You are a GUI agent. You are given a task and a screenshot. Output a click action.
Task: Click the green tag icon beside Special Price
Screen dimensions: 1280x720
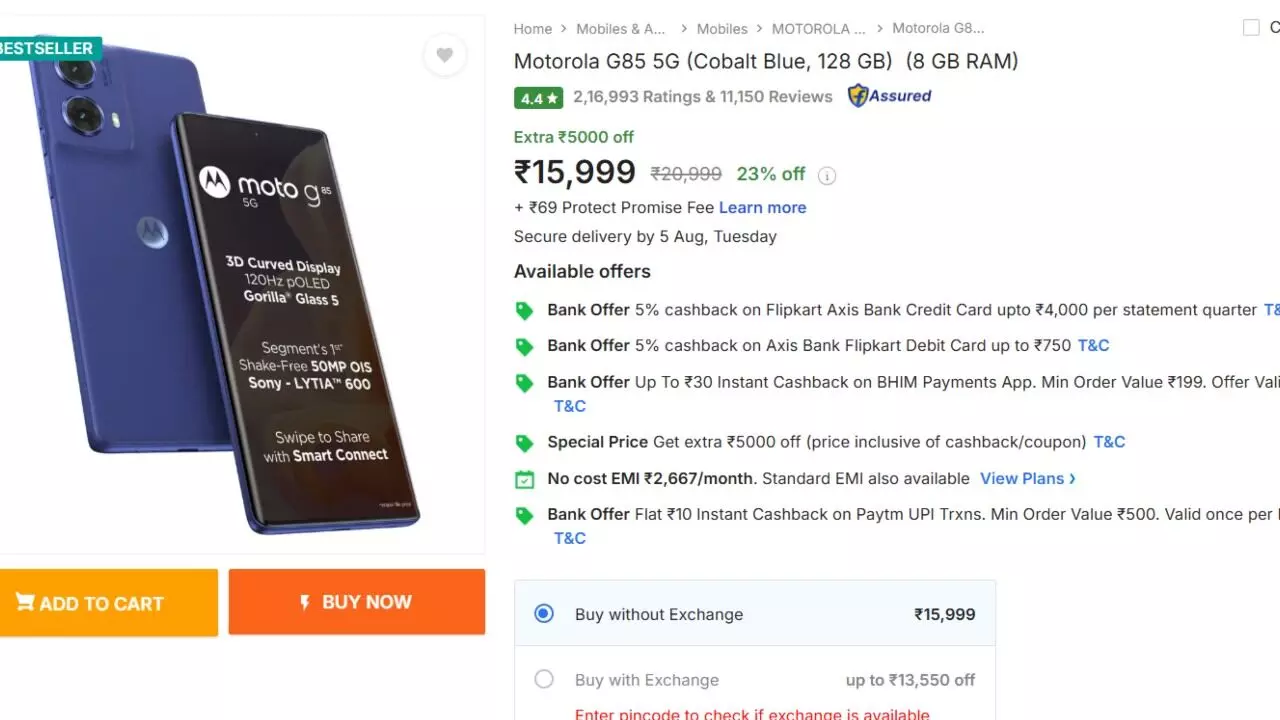(x=524, y=443)
